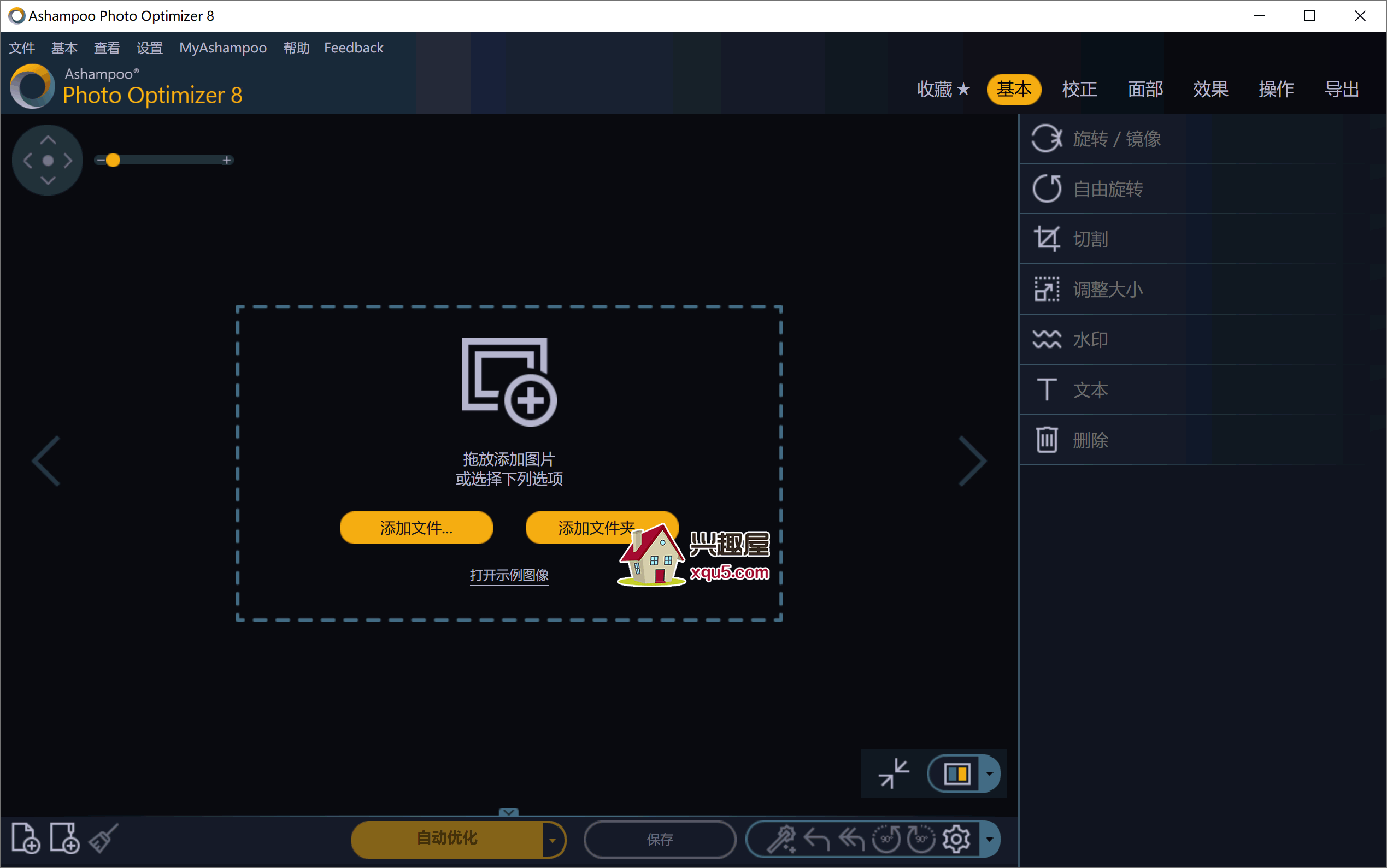Click the large add-image icon in drop zone
This screenshot has width=1387, height=868.
tap(509, 382)
